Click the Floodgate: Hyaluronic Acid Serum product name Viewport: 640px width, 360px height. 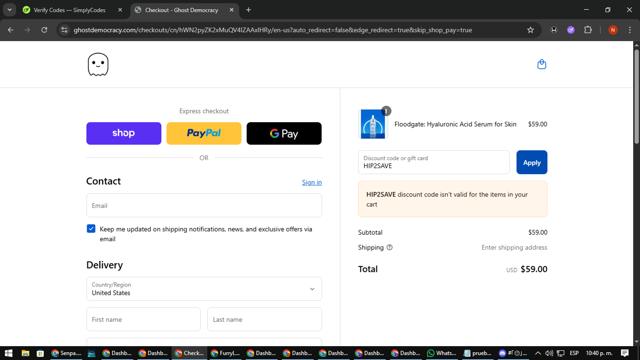point(455,124)
